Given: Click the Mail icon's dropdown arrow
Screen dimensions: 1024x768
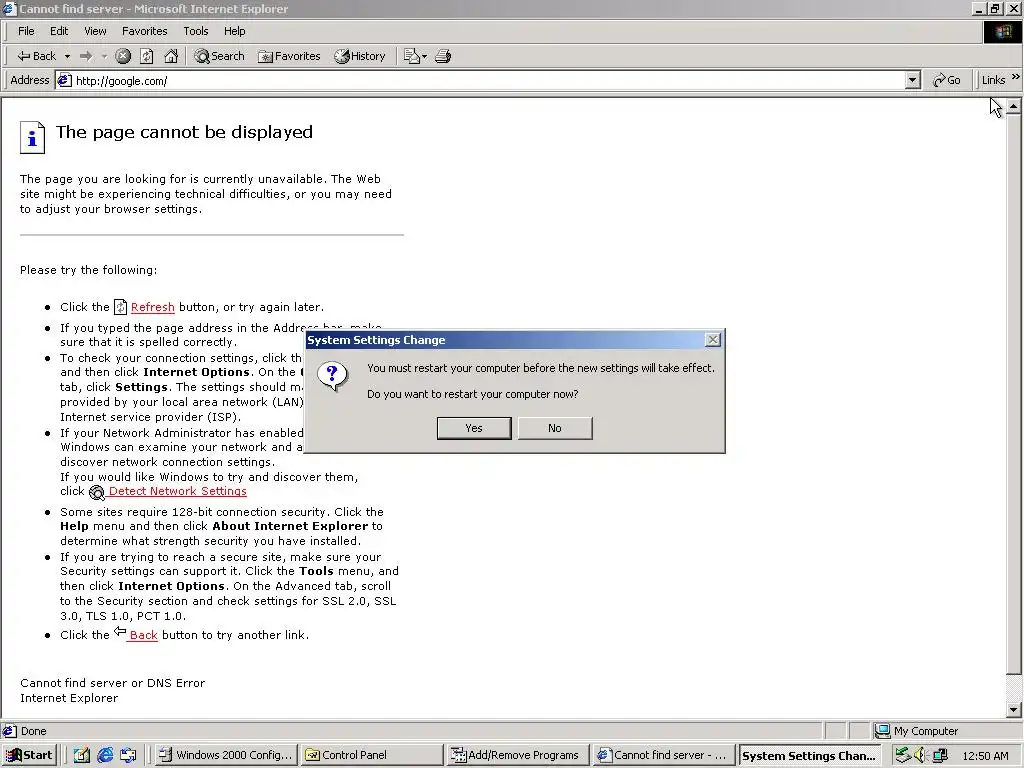Looking at the screenshot, I should (x=424, y=56).
